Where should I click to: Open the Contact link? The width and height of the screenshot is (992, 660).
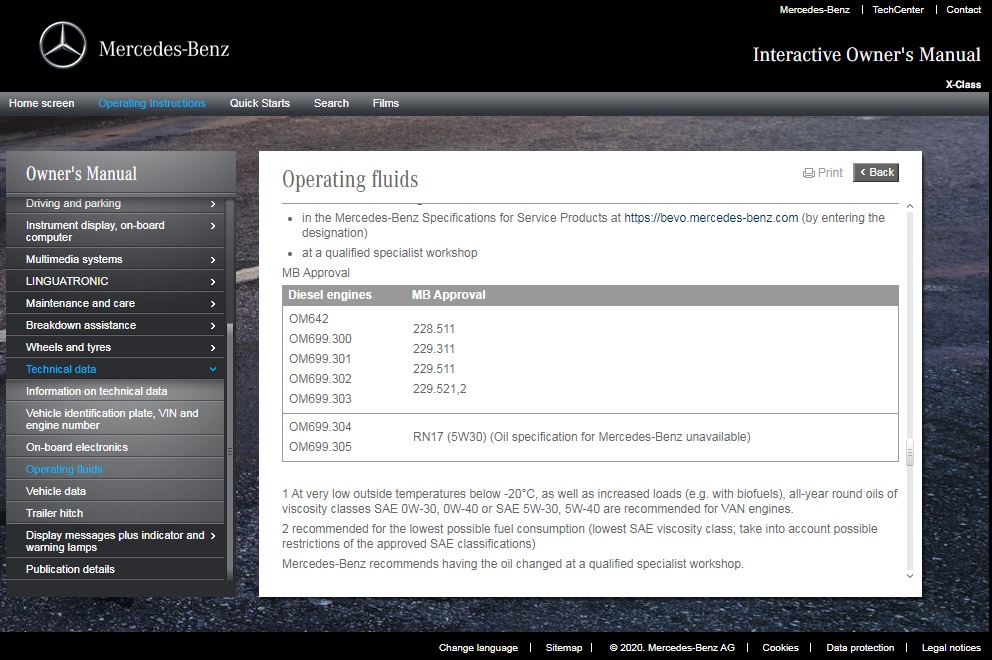click(964, 9)
